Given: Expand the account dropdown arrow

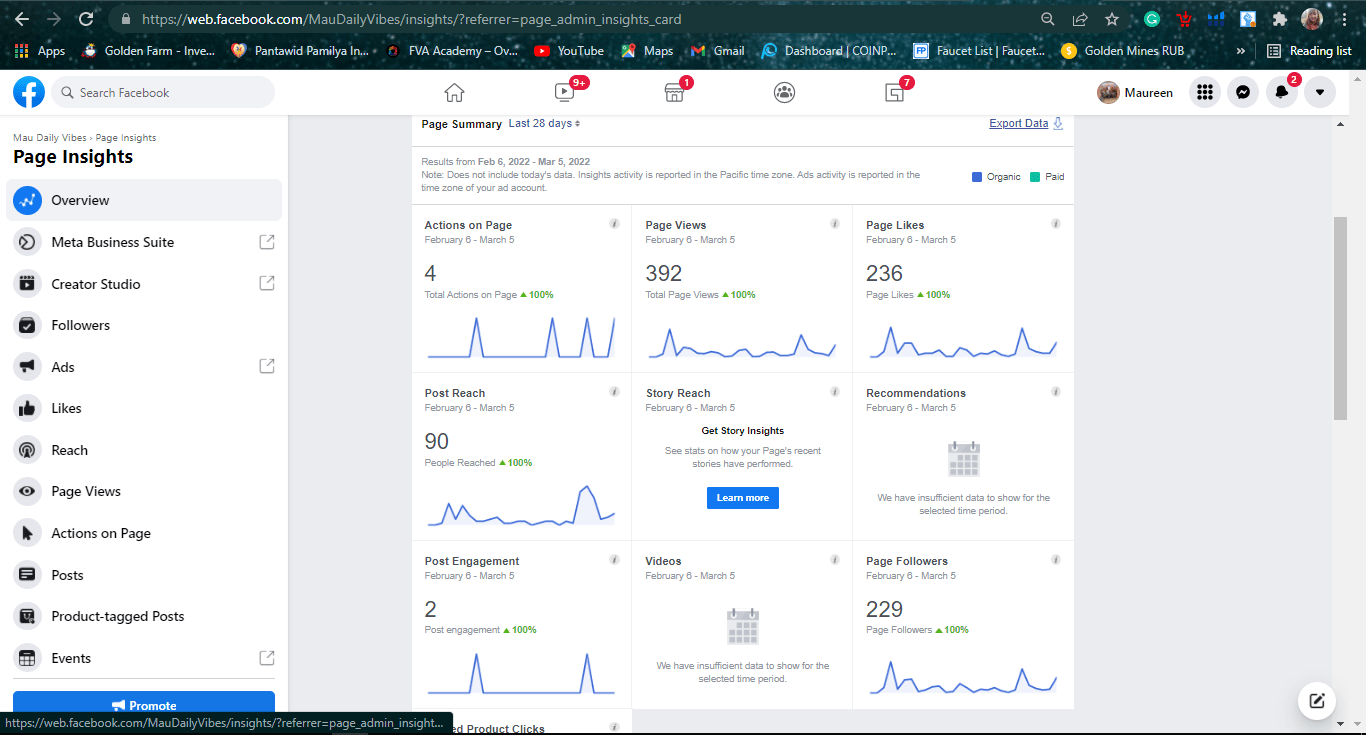Looking at the screenshot, I should 1320,92.
